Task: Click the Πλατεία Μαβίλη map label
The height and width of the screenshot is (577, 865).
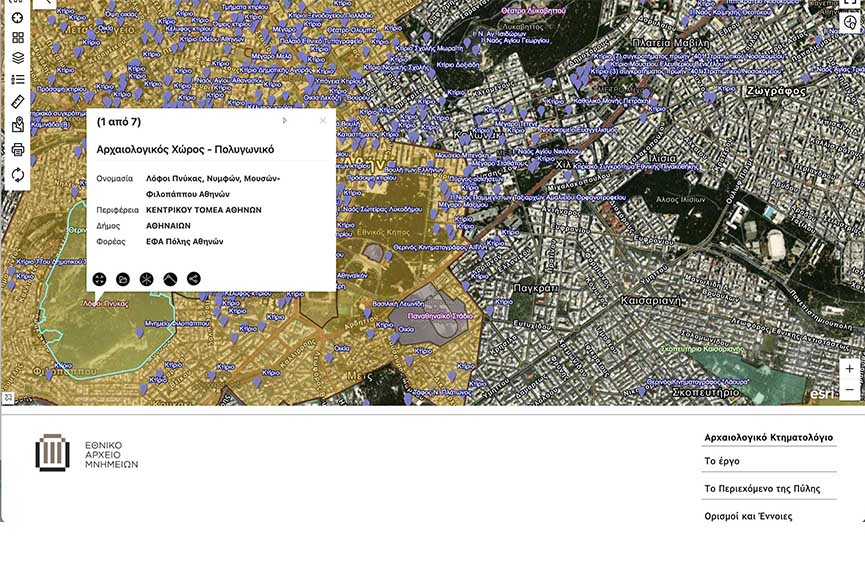Action: 671,42
